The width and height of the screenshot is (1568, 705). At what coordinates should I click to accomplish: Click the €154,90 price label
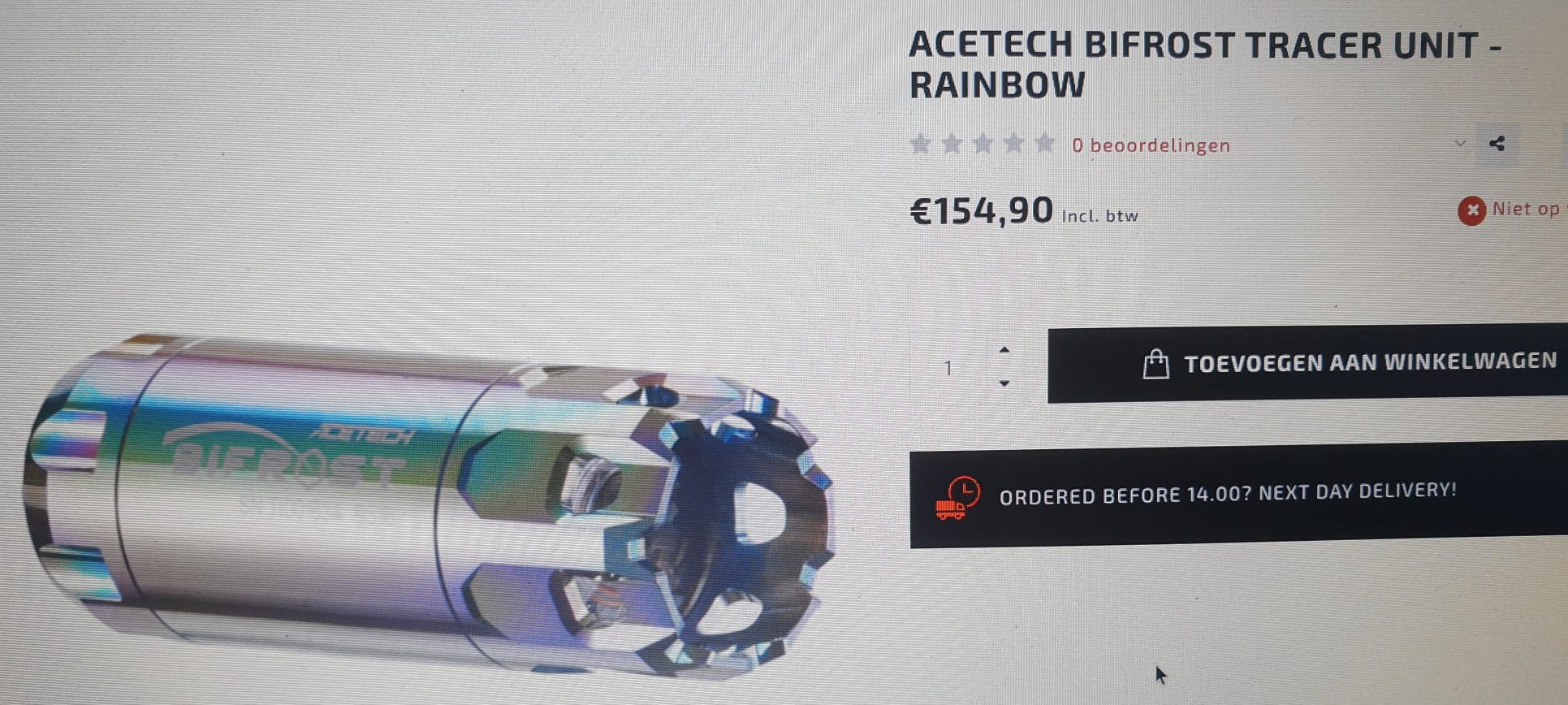981,211
